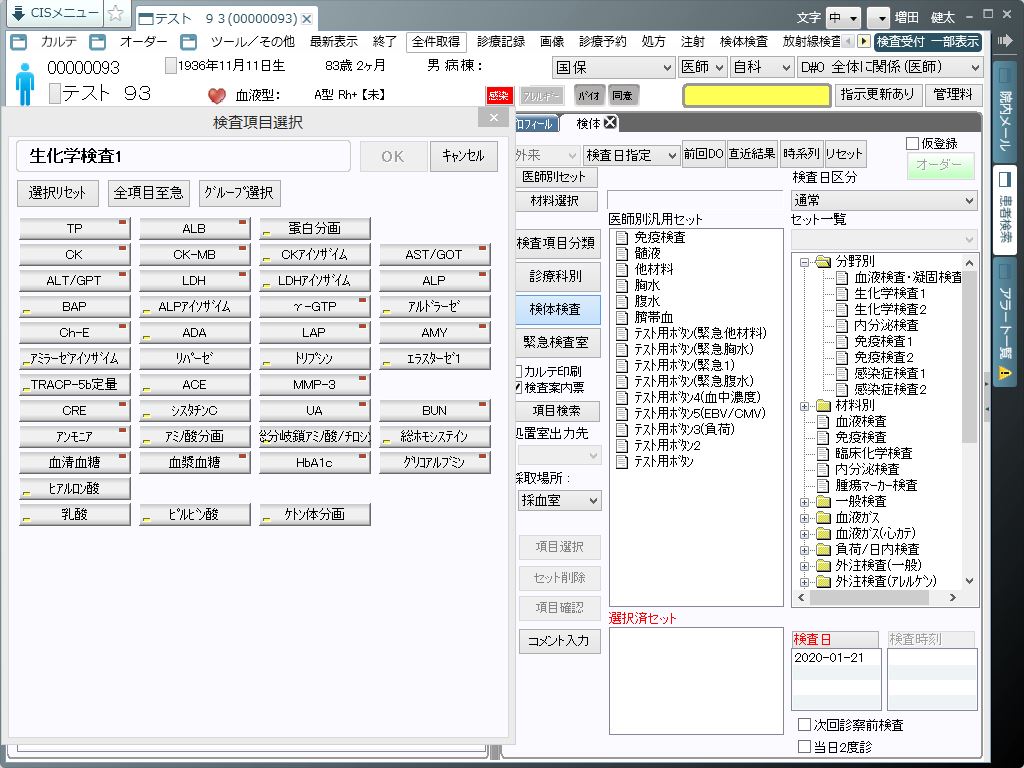Expand the 材料別 tree folder

click(x=806, y=406)
